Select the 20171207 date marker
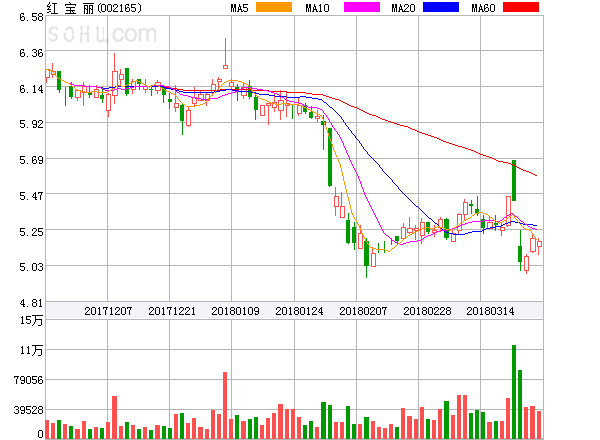This screenshot has width=600, height=440. point(107,311)
